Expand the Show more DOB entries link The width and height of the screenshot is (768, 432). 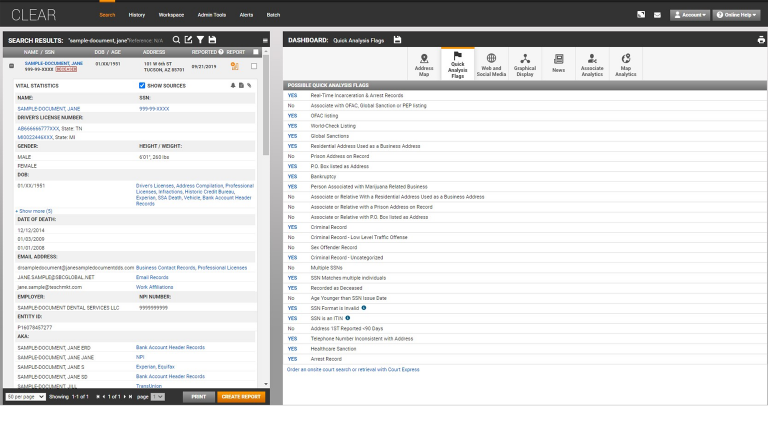coord(35,211)
